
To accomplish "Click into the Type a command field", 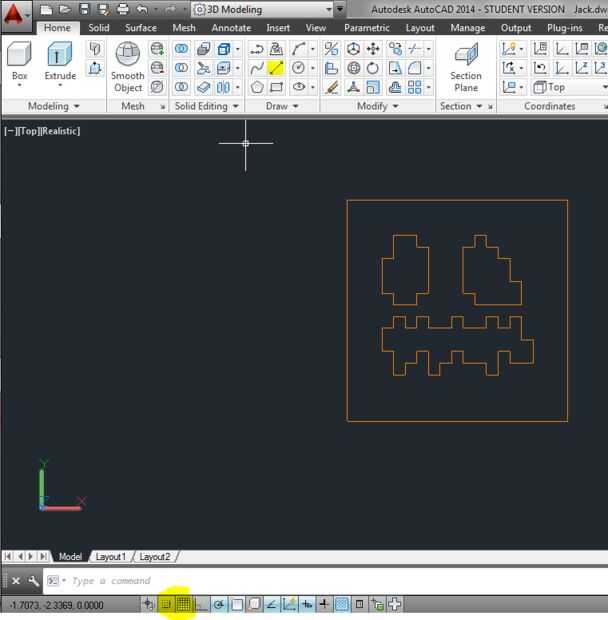I will (x=324, y=580).
